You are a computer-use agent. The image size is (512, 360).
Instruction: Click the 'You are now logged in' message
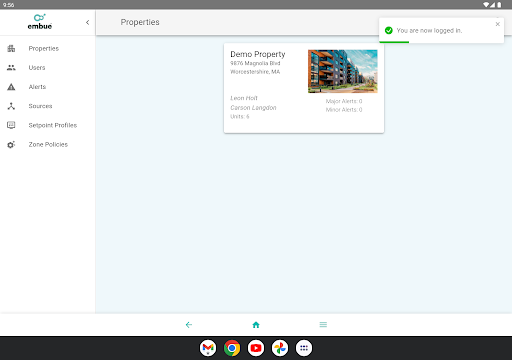pyautogui.click(x=429, y=31)
